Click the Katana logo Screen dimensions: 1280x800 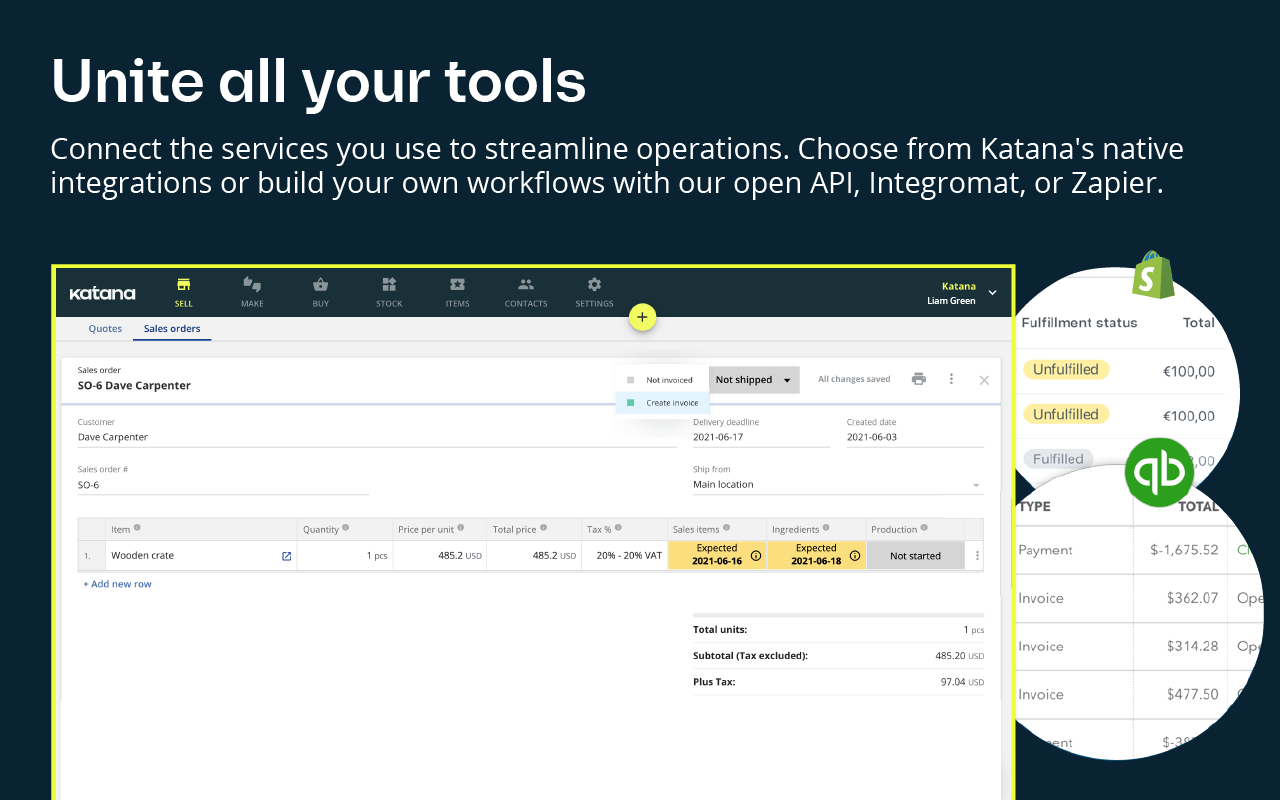point(102,294)
